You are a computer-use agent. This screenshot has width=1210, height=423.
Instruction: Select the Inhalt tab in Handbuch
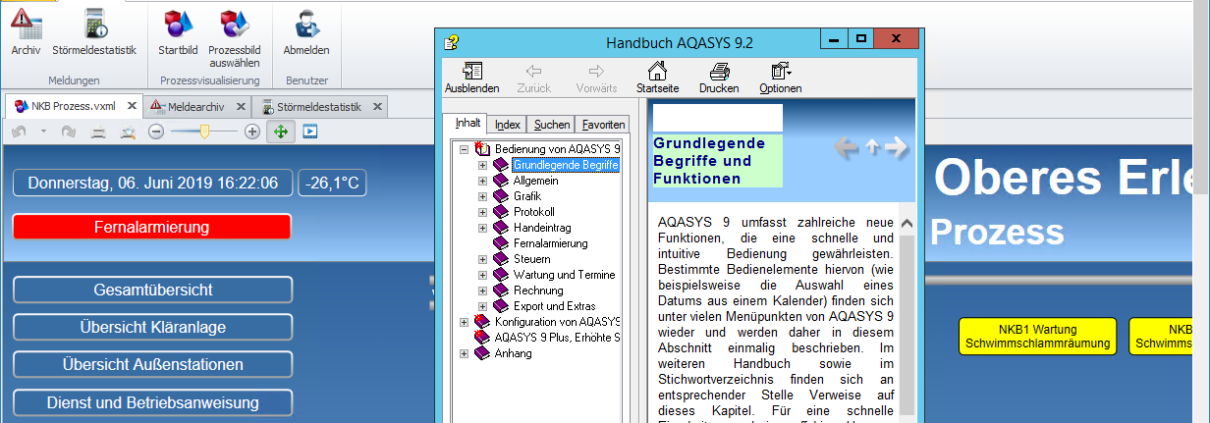coord(467,123)
